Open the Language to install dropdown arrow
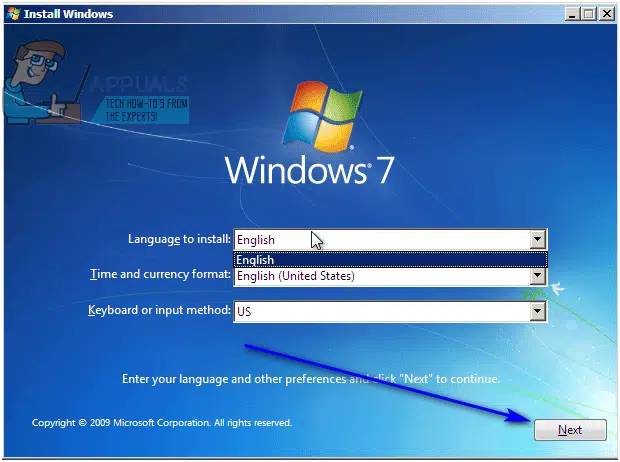This screenshot has height=462, width=620. click(x=537, y=239)
